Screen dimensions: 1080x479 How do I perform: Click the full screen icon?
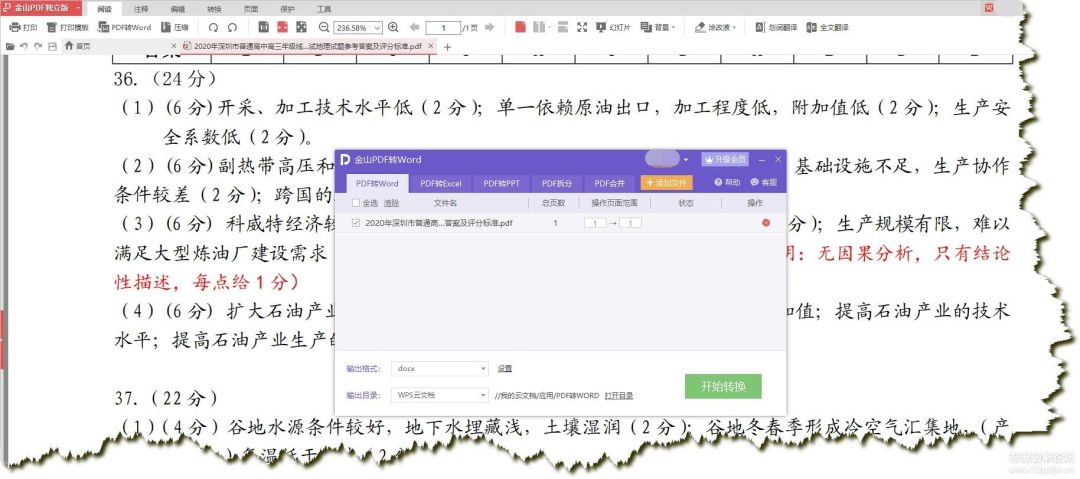[582, 28]
